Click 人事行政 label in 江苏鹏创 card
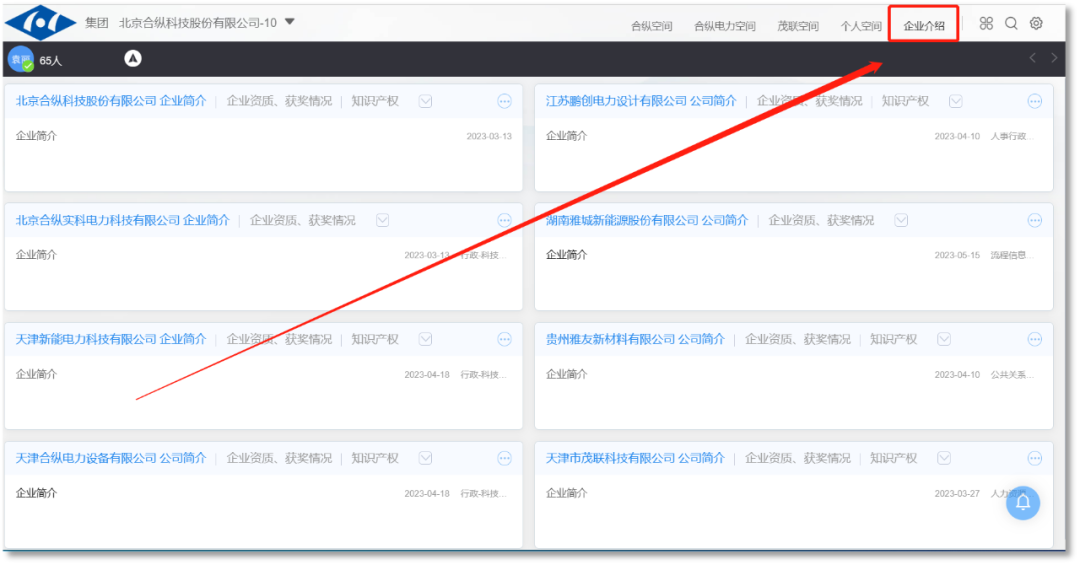This screenshot has height=565, width=1080. [1012, 136]
